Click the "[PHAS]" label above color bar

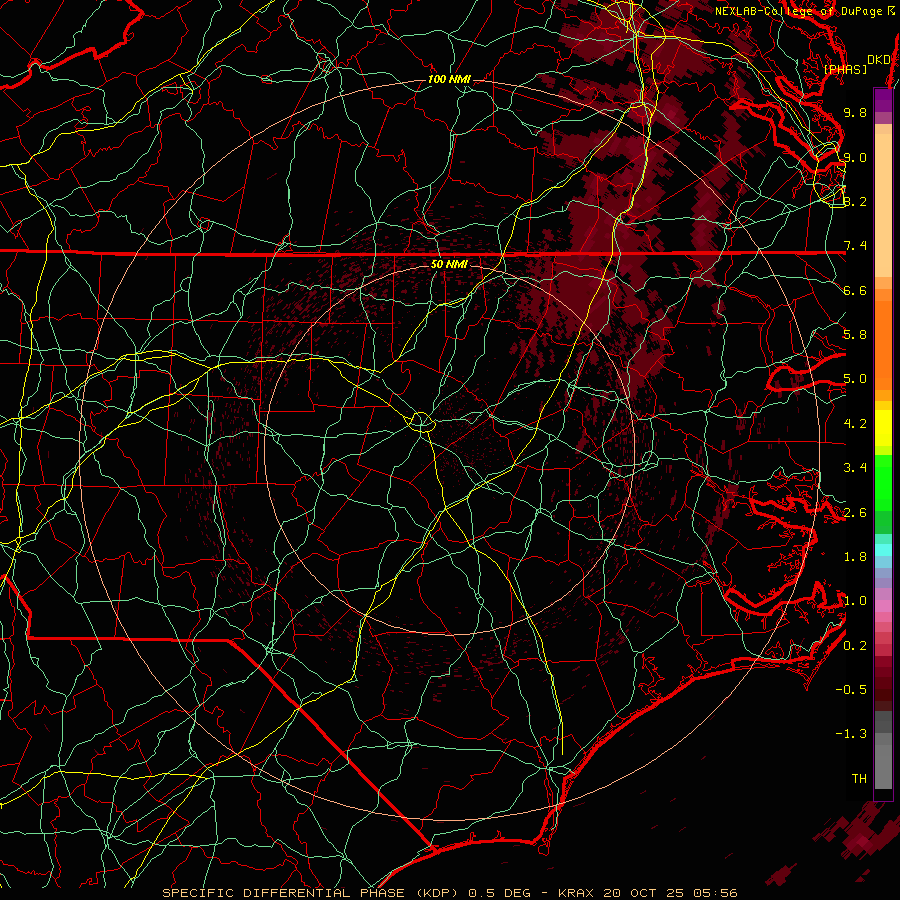(x=845, y=69)
